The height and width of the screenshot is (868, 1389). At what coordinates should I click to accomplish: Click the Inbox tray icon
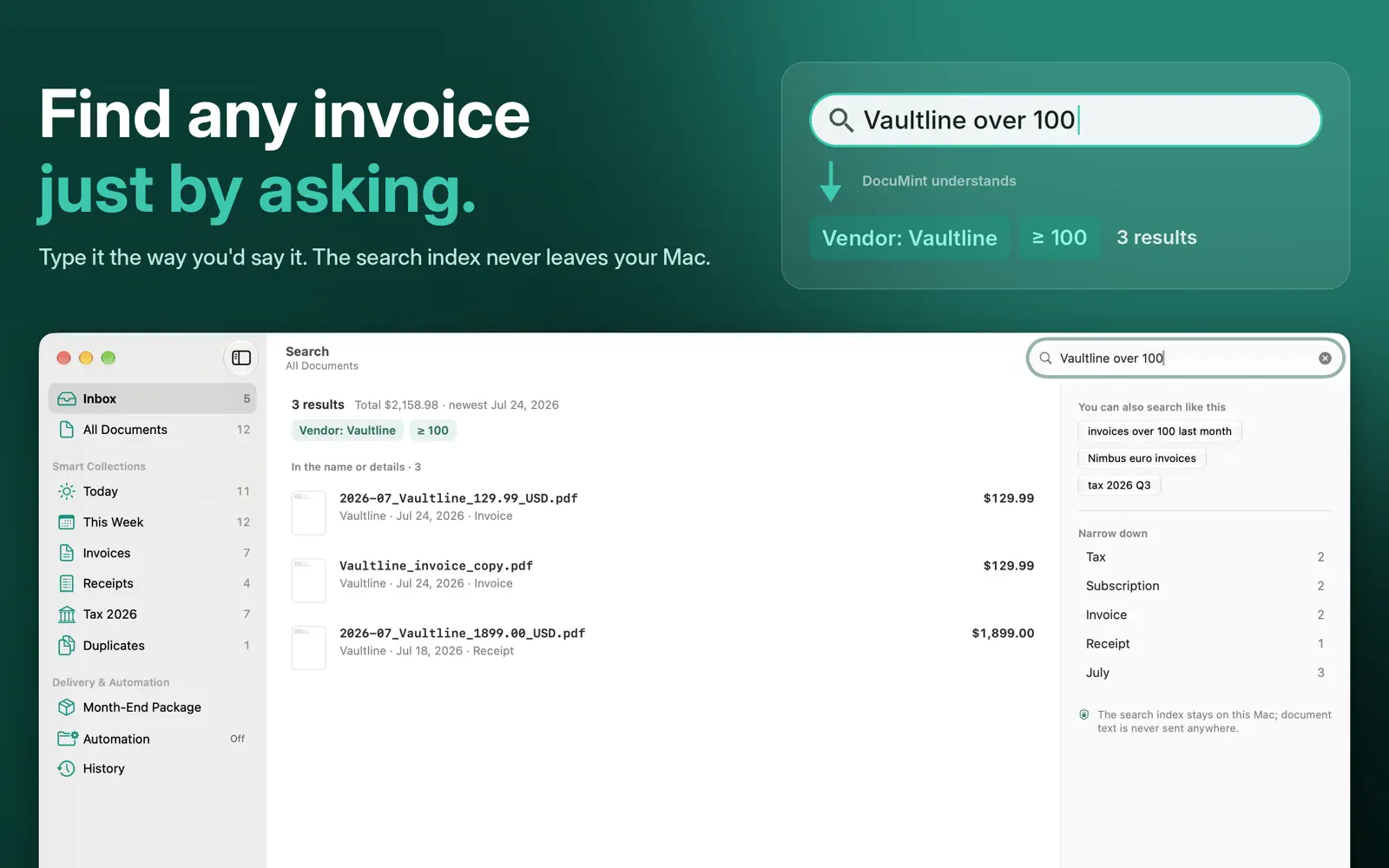click(67, 398)
